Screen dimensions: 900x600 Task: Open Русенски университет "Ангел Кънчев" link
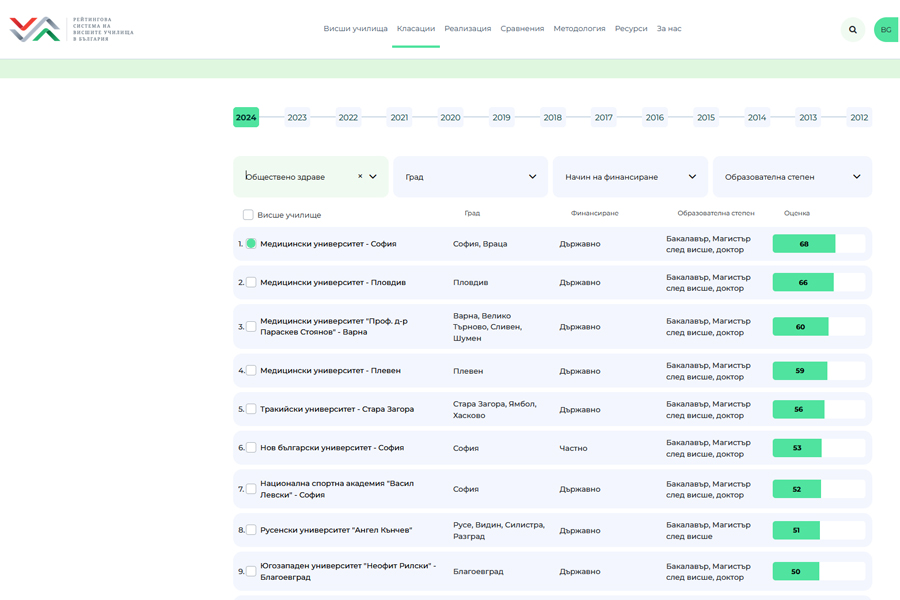tap(336, 529)
